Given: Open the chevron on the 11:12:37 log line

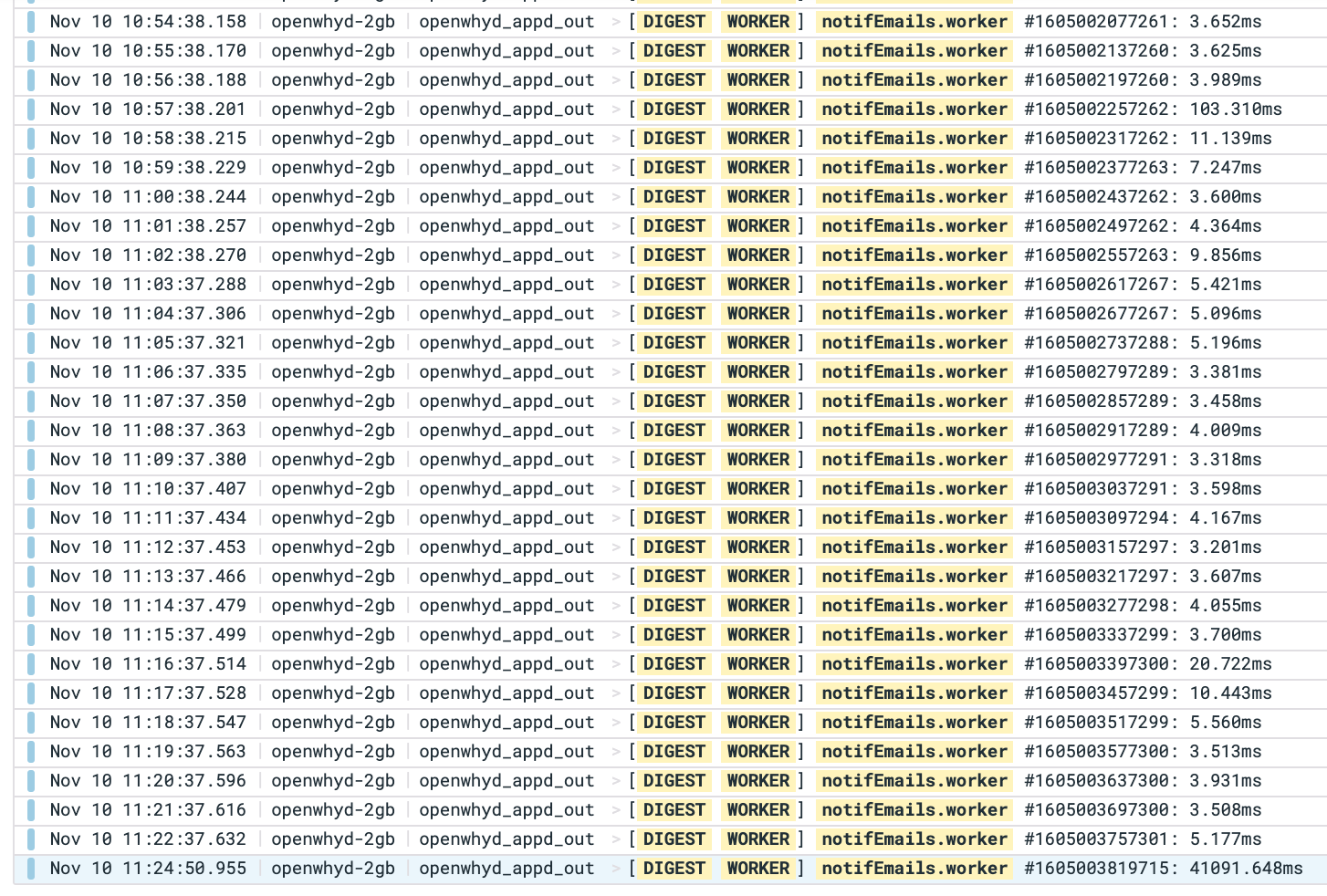Looking at the screenshot, I should tap(617, 547).
